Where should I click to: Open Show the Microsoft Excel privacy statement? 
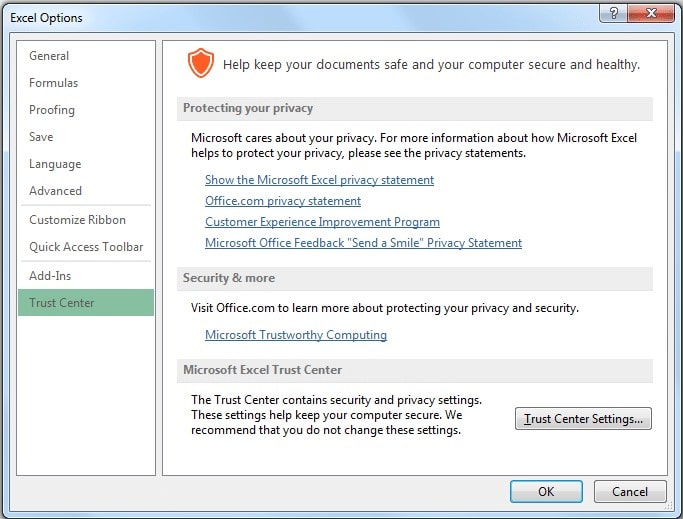click(x=319, y=180)
